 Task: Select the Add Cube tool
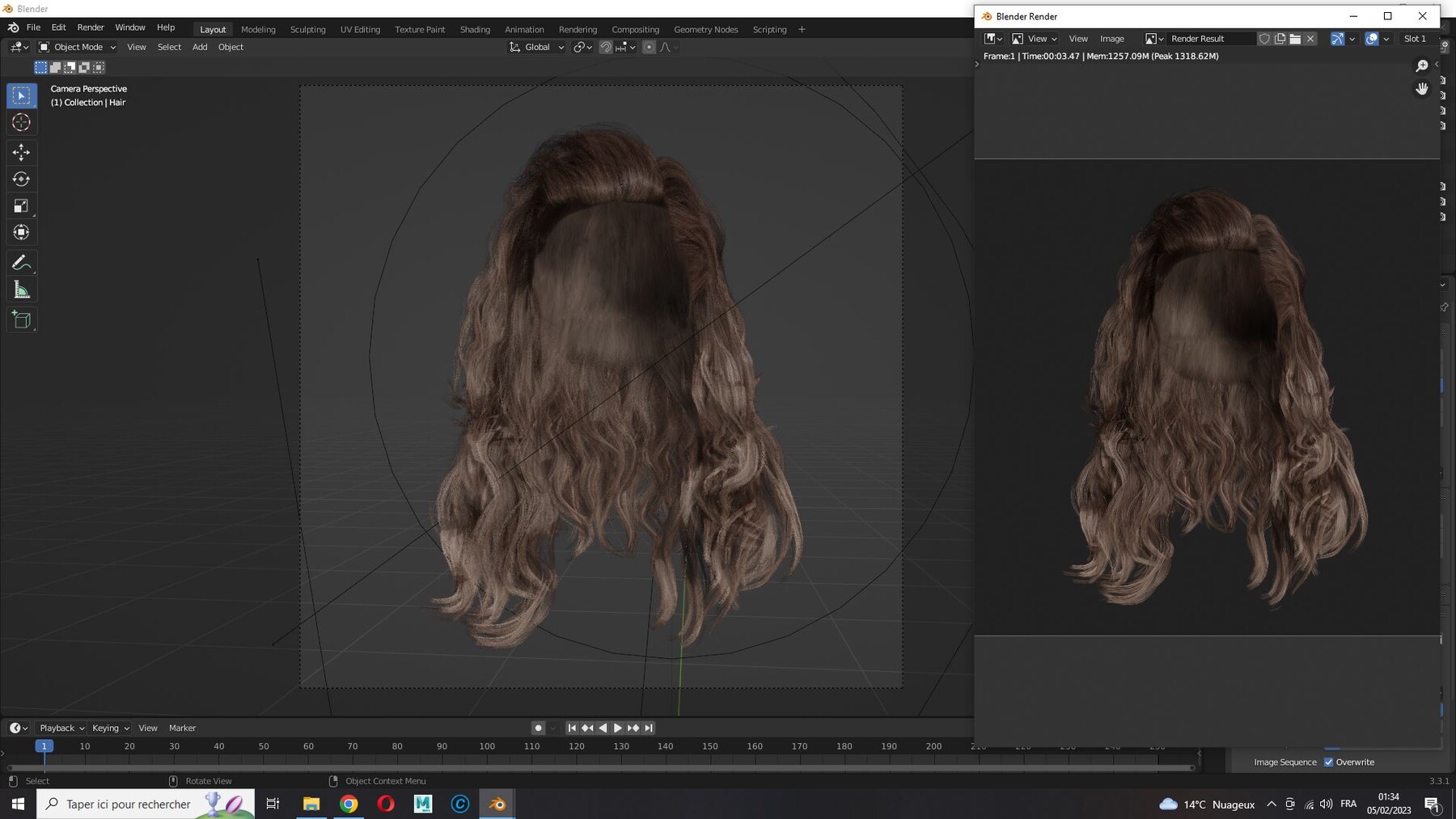[x=21, y=320]
